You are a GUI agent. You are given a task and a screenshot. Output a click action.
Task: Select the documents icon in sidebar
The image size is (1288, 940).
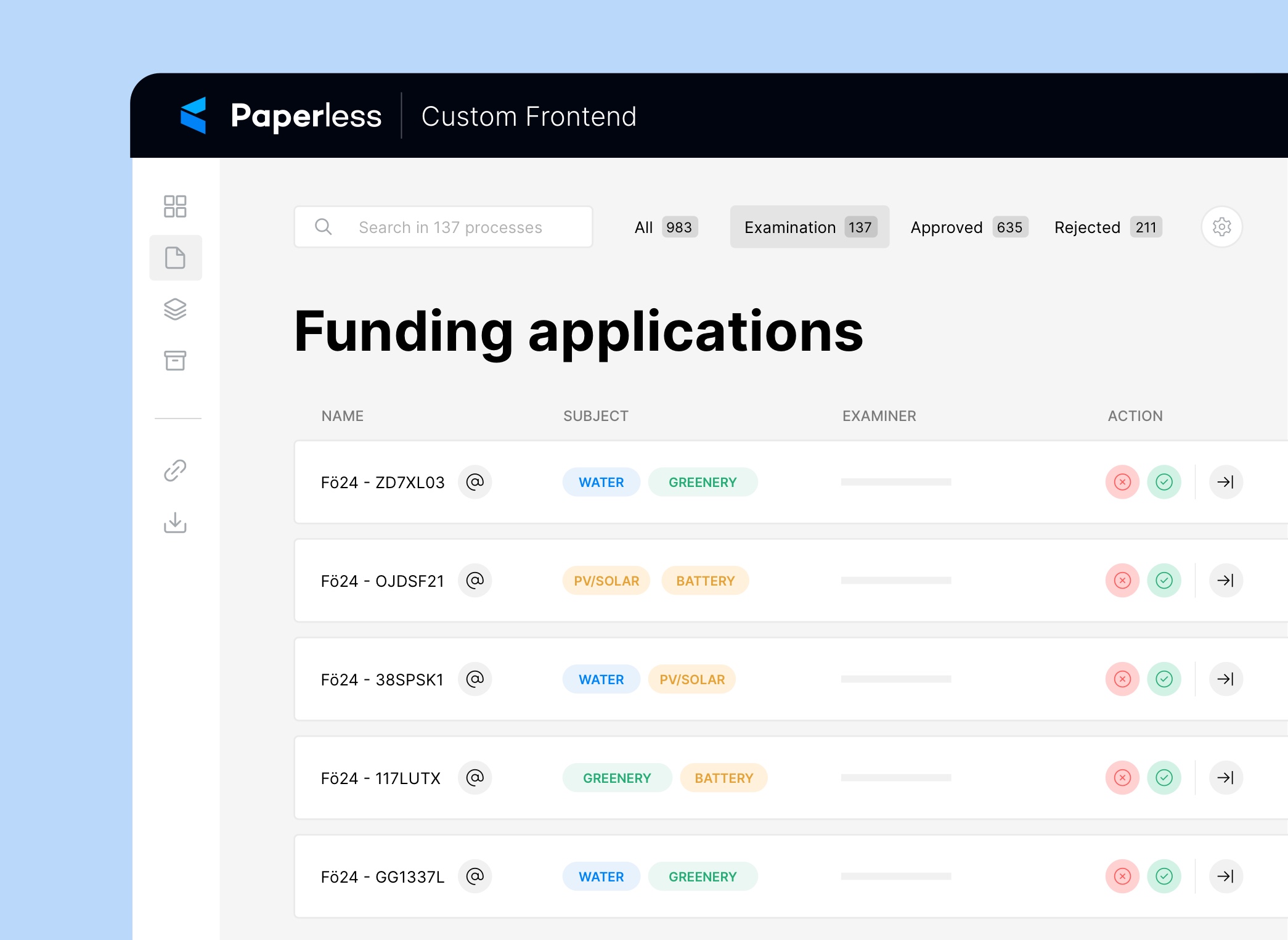point(176,258)
